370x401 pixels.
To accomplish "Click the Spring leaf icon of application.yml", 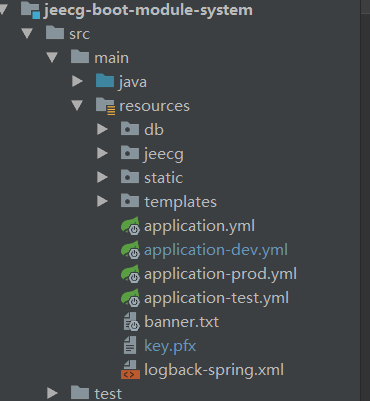I will pos(130,226).
